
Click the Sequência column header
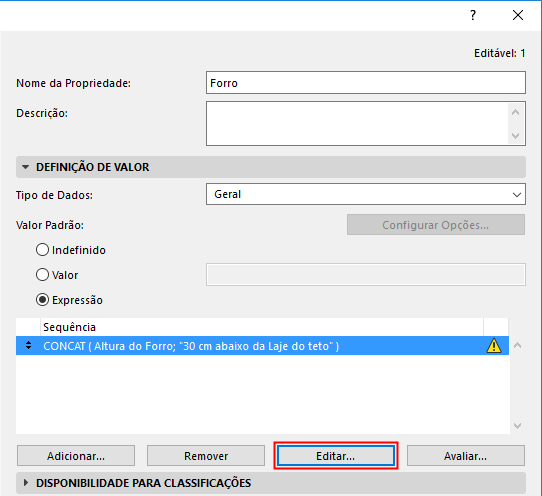click(262, 327)
